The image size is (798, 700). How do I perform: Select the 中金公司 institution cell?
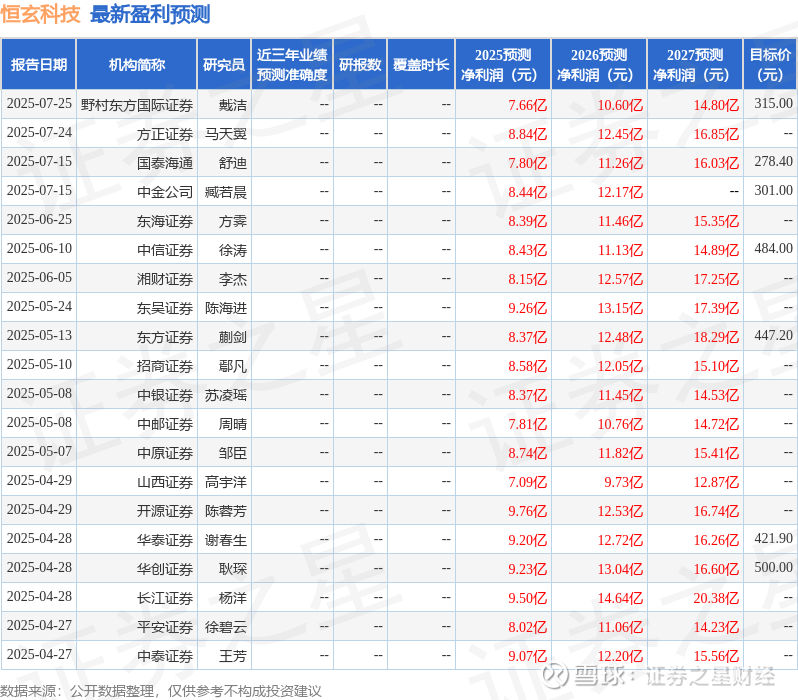[136, 192]
